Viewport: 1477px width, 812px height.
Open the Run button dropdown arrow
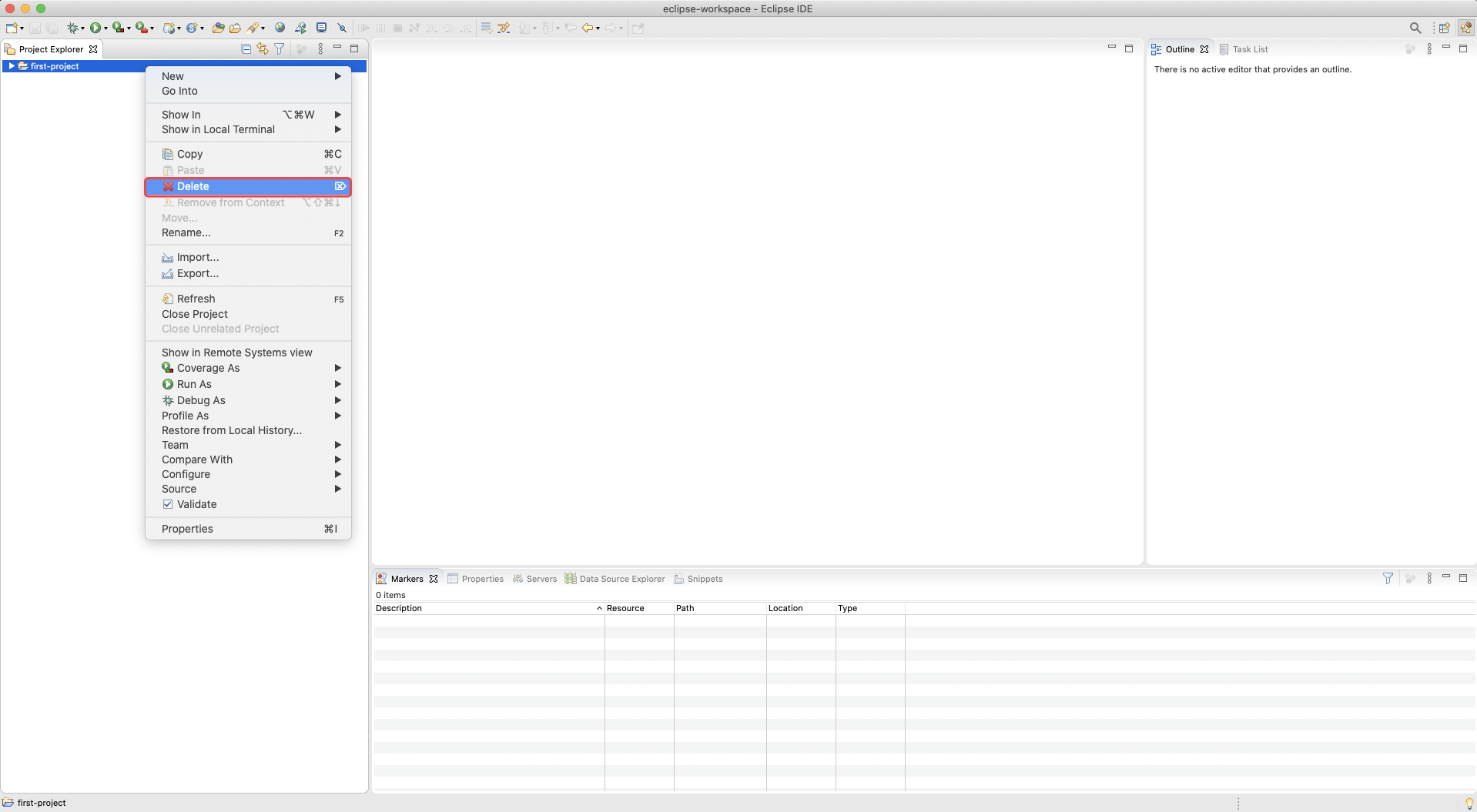tap(105, 28)
